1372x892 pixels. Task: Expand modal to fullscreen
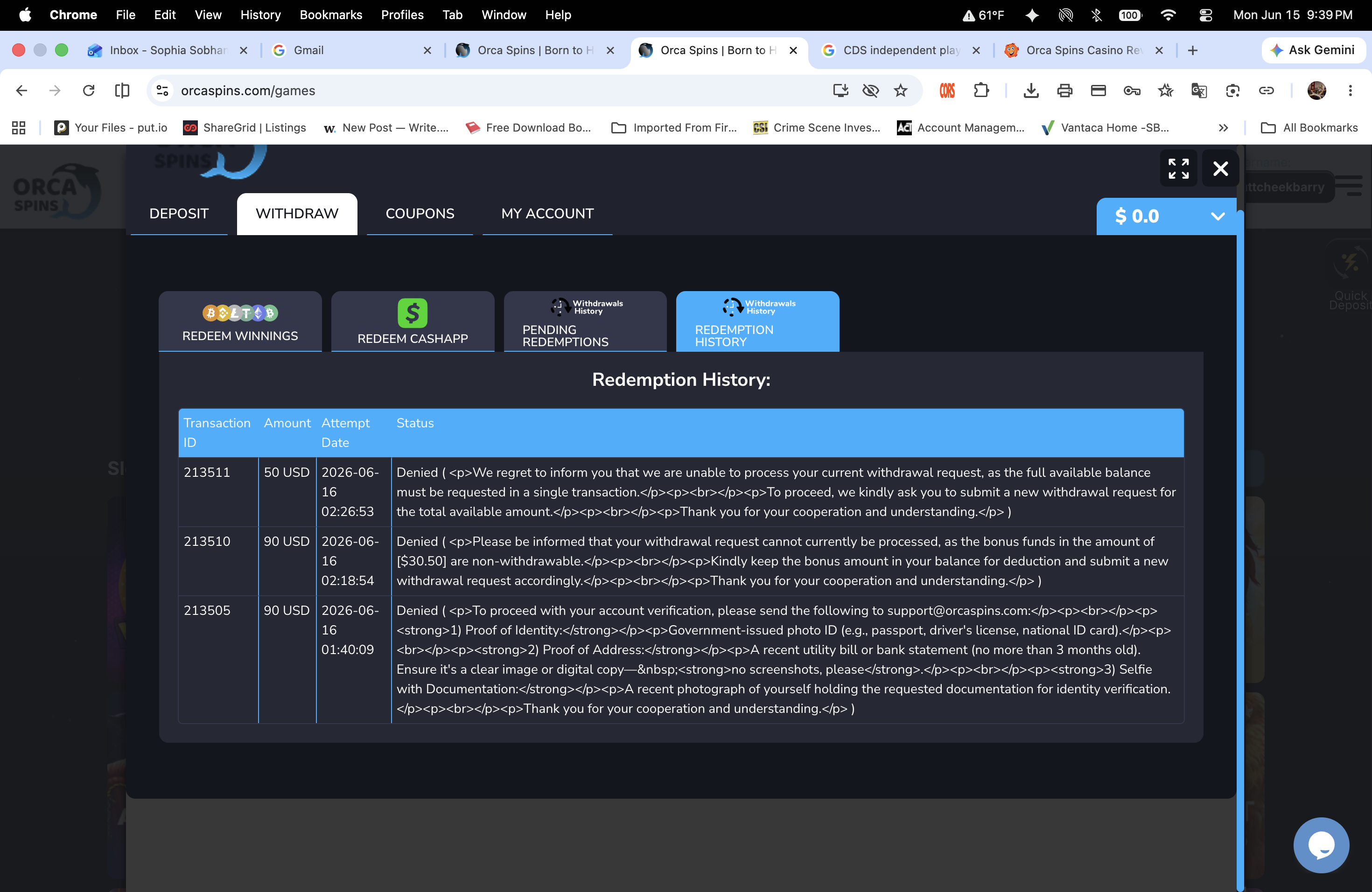[x=1178, y=168]
